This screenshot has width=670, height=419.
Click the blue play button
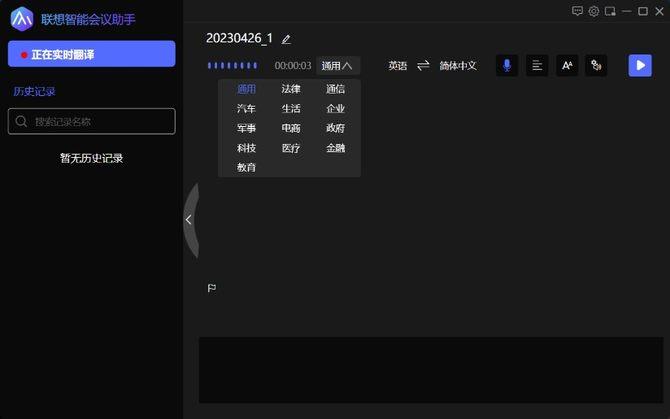(x=640, y=65)
